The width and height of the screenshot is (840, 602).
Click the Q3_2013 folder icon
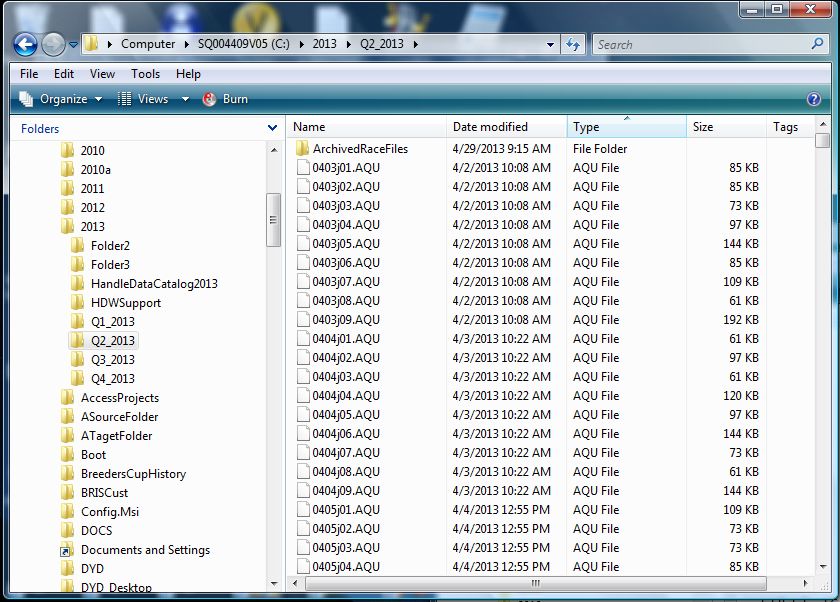77,359
